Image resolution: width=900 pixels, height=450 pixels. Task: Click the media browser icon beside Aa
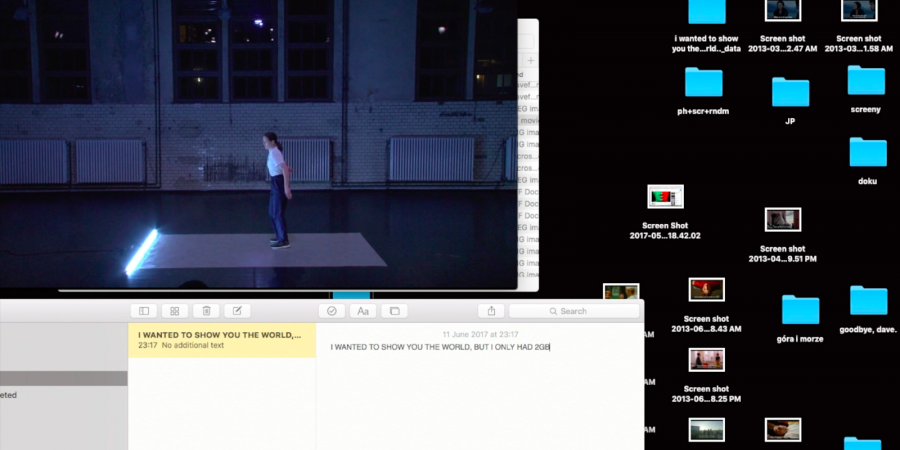394,311
